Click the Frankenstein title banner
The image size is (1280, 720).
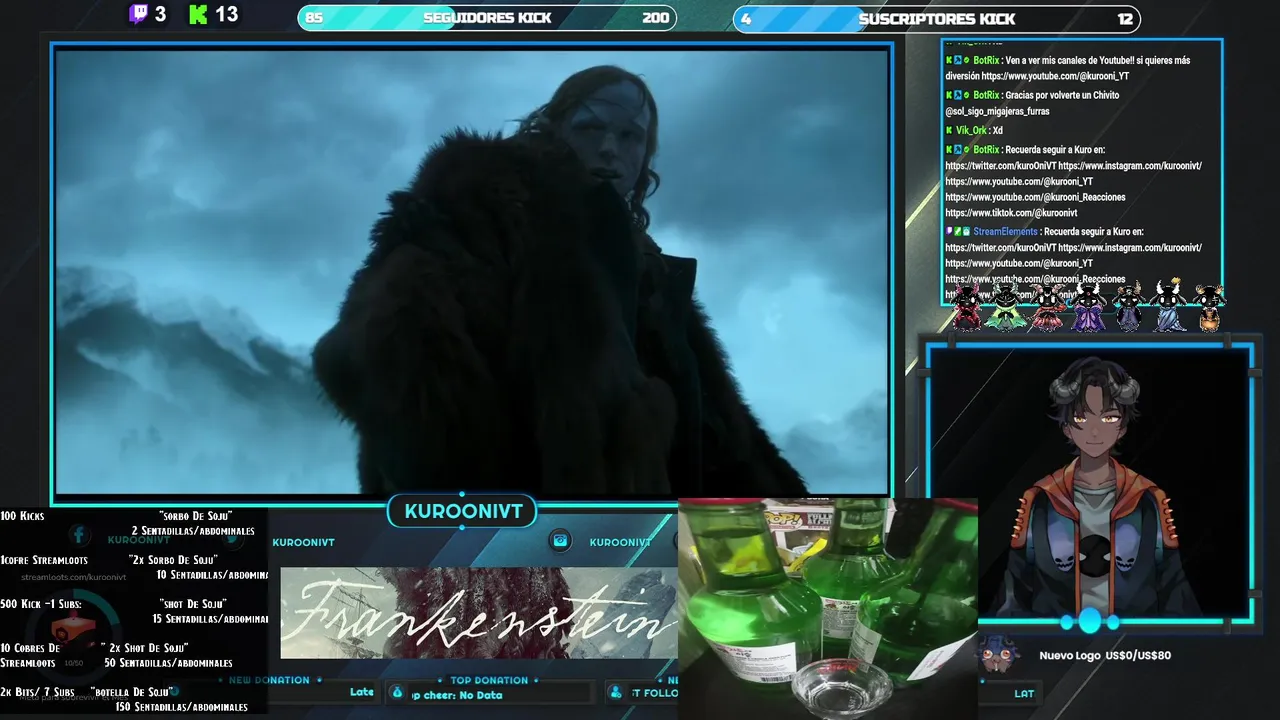pyautogui.click(x=479, y=613)
